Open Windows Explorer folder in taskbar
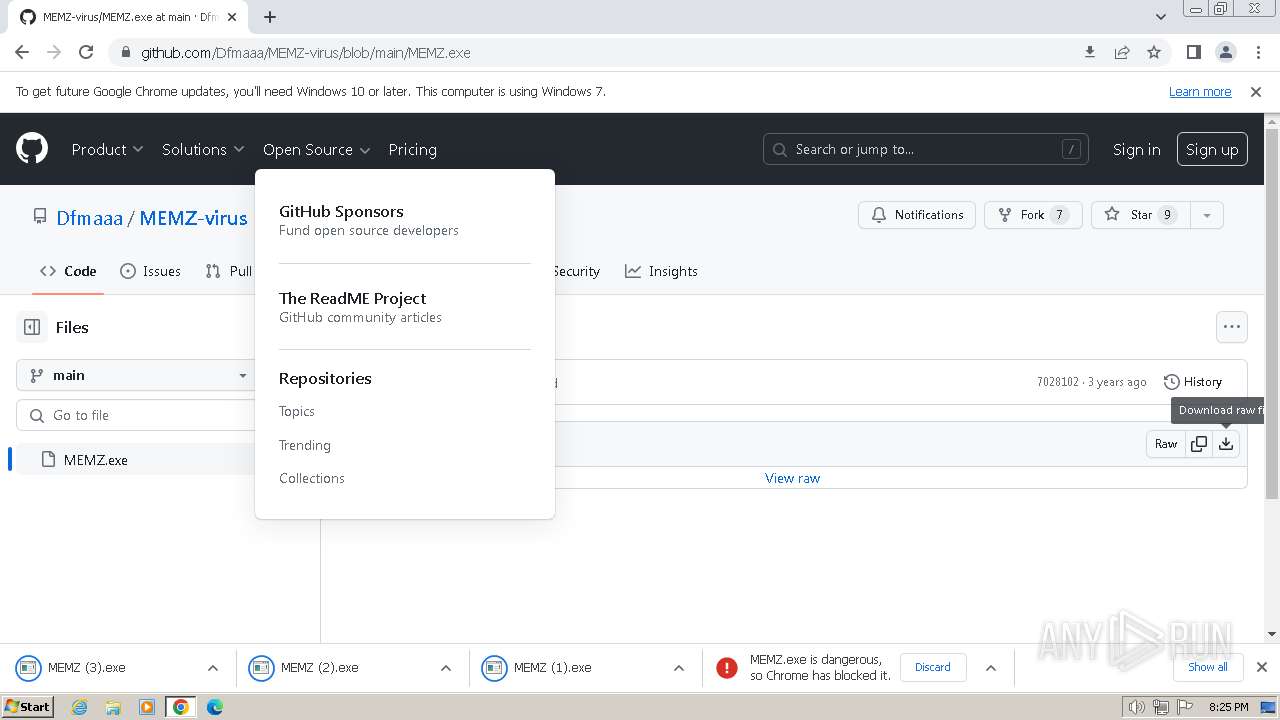The width and height of the screenshot is (1280, 720). click(113, 707)
